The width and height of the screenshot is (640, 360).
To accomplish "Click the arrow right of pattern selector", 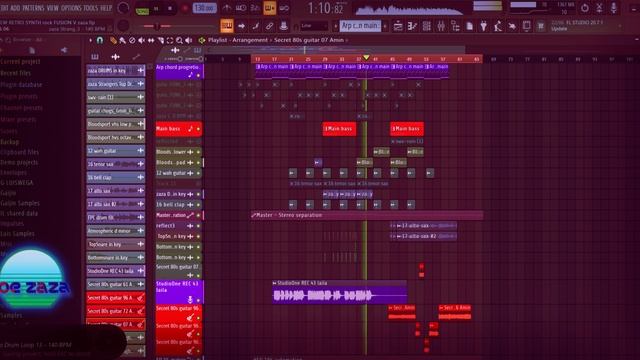I will 385,26.
